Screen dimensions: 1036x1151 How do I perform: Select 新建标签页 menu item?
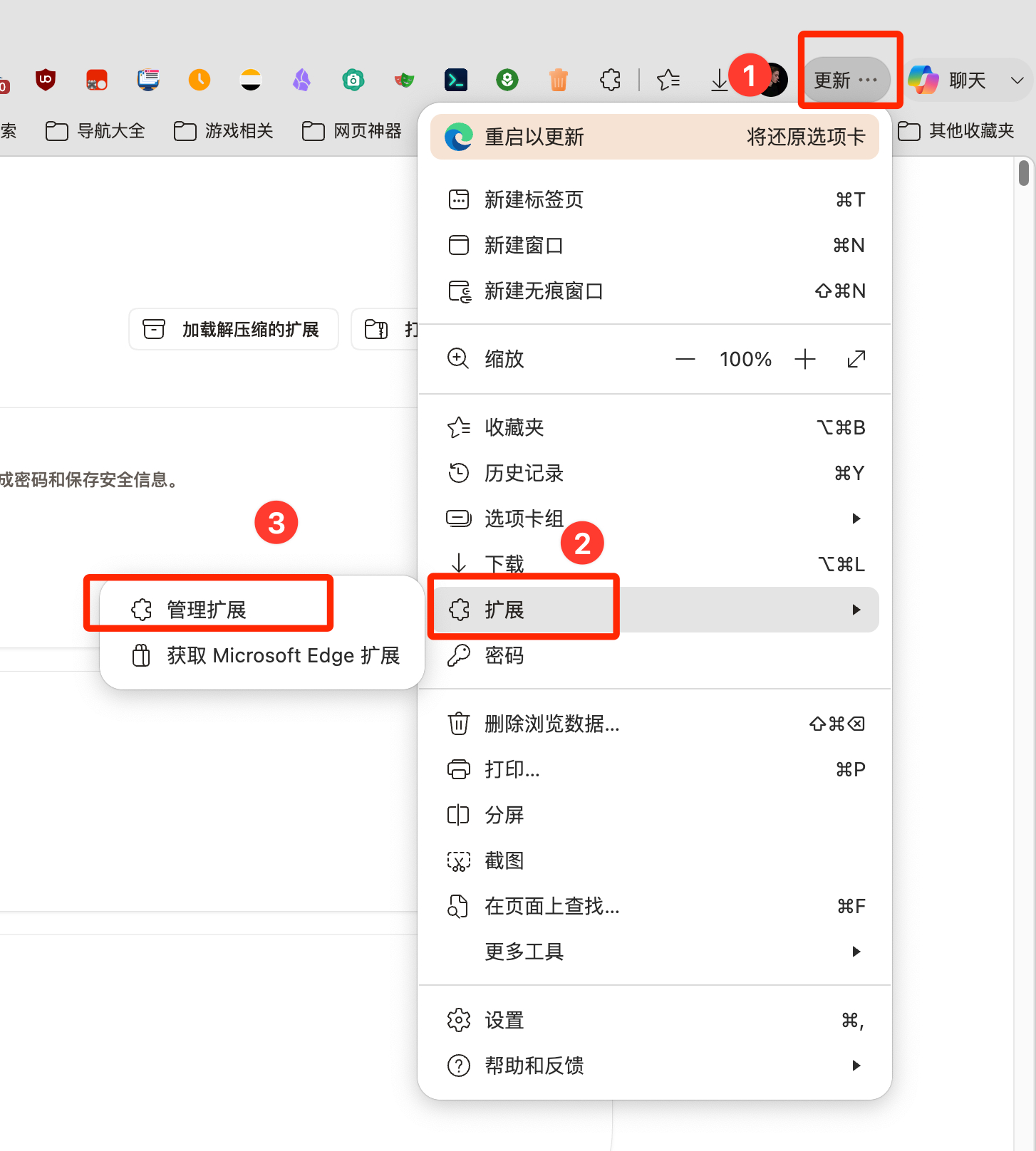655,199
